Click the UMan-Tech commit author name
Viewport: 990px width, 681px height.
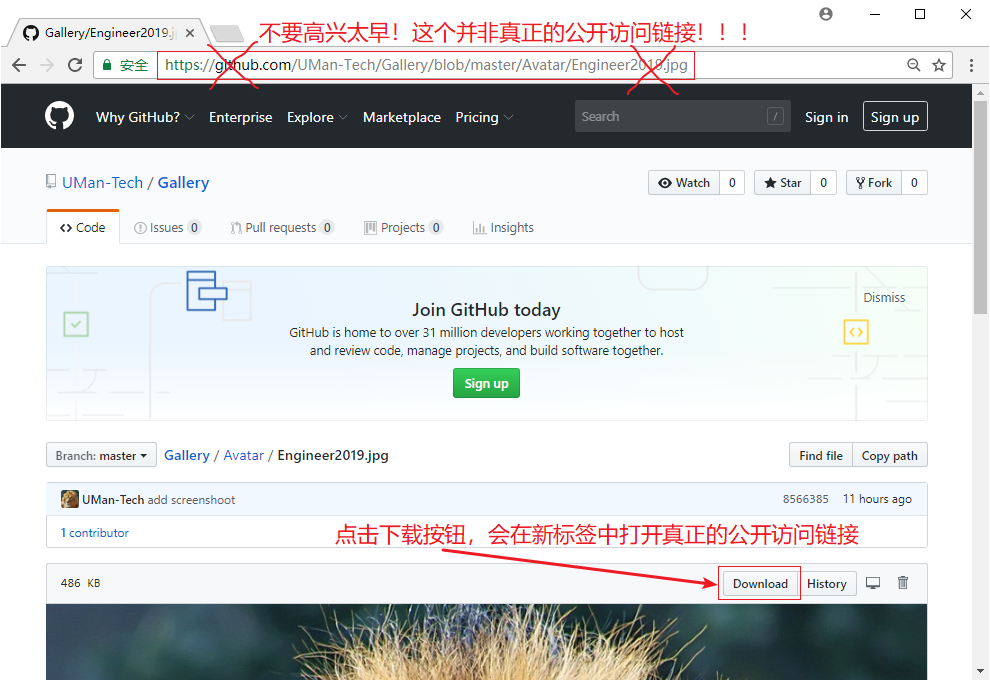[113, 499]
